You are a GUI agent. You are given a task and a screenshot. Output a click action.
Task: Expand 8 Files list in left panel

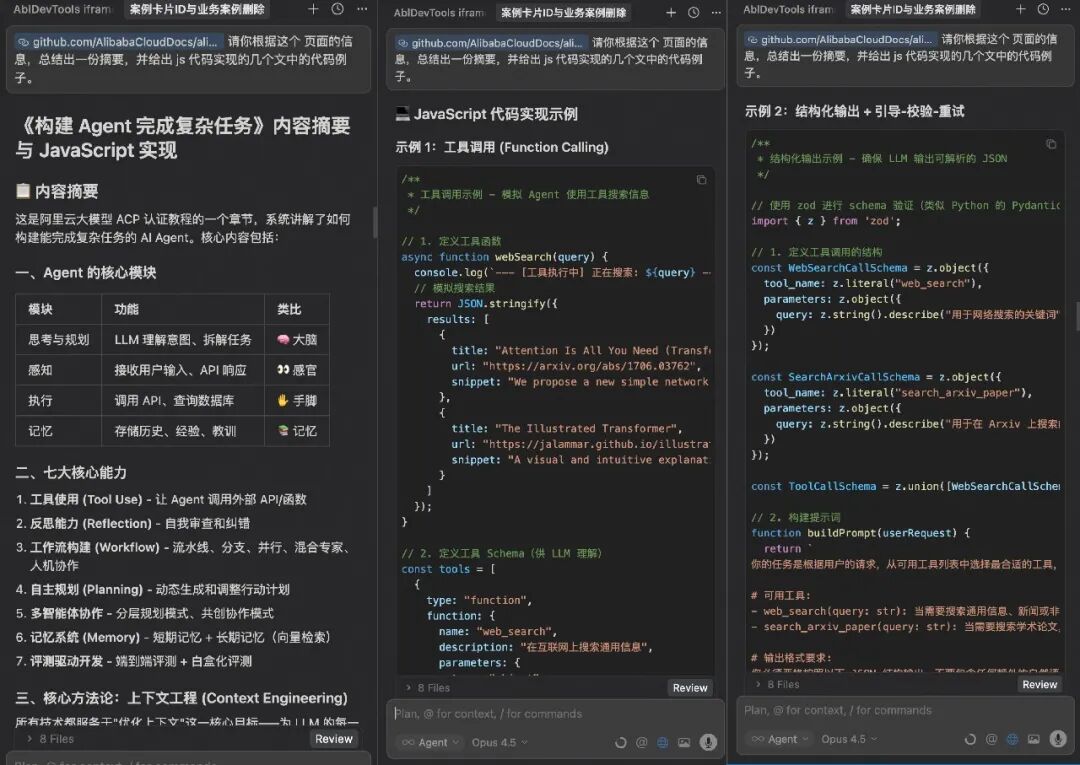click(x=50, y=739)
